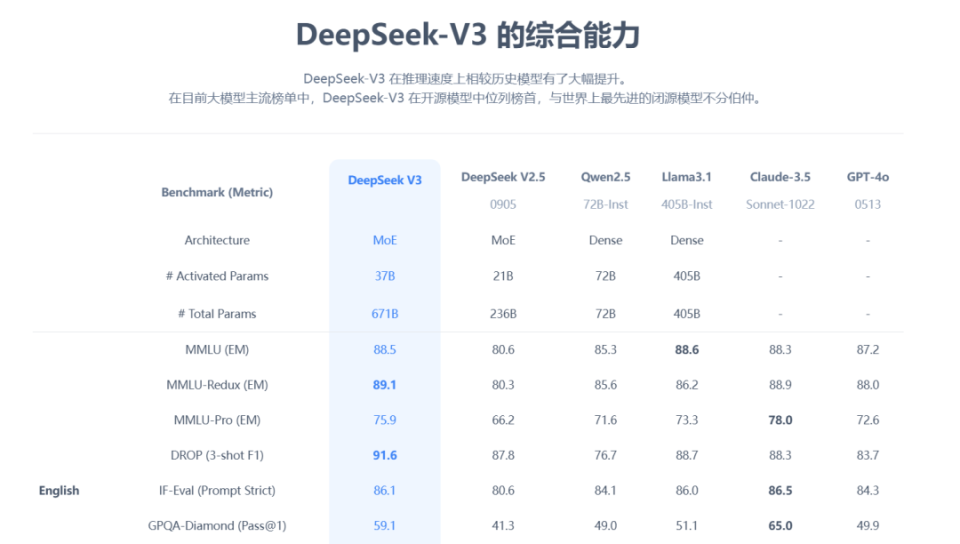Image resolution: width=960 pixels, height=544 pixels.
Task: Click the '88.7' DROP score
Action: coord(686,455)
